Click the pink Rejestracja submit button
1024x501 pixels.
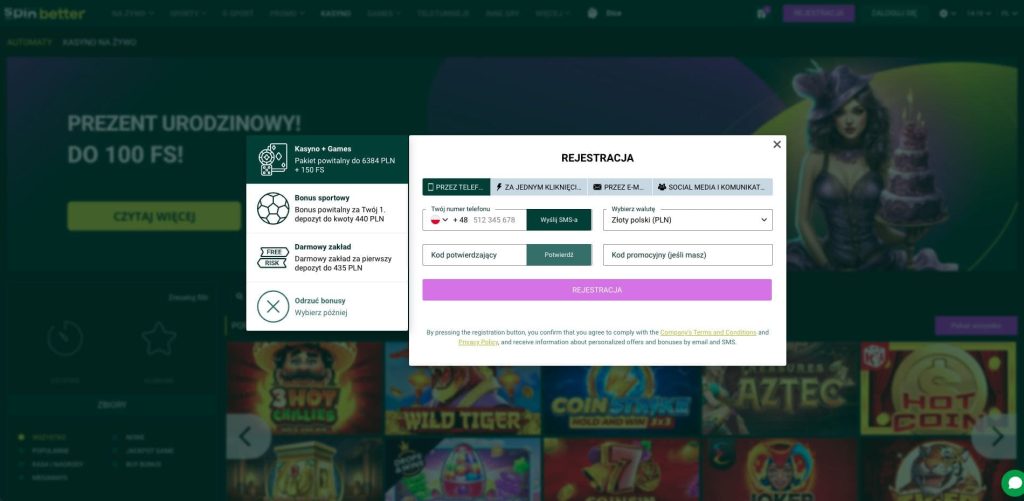tap(597, 290)
